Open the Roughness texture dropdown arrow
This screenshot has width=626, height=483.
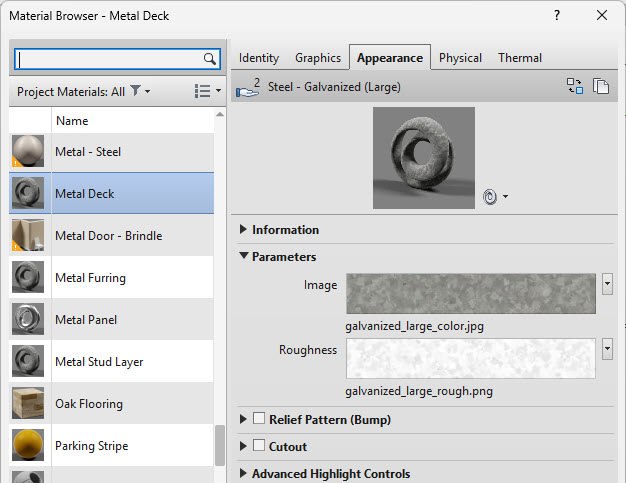pyautogui.click(x=607, y=349)
